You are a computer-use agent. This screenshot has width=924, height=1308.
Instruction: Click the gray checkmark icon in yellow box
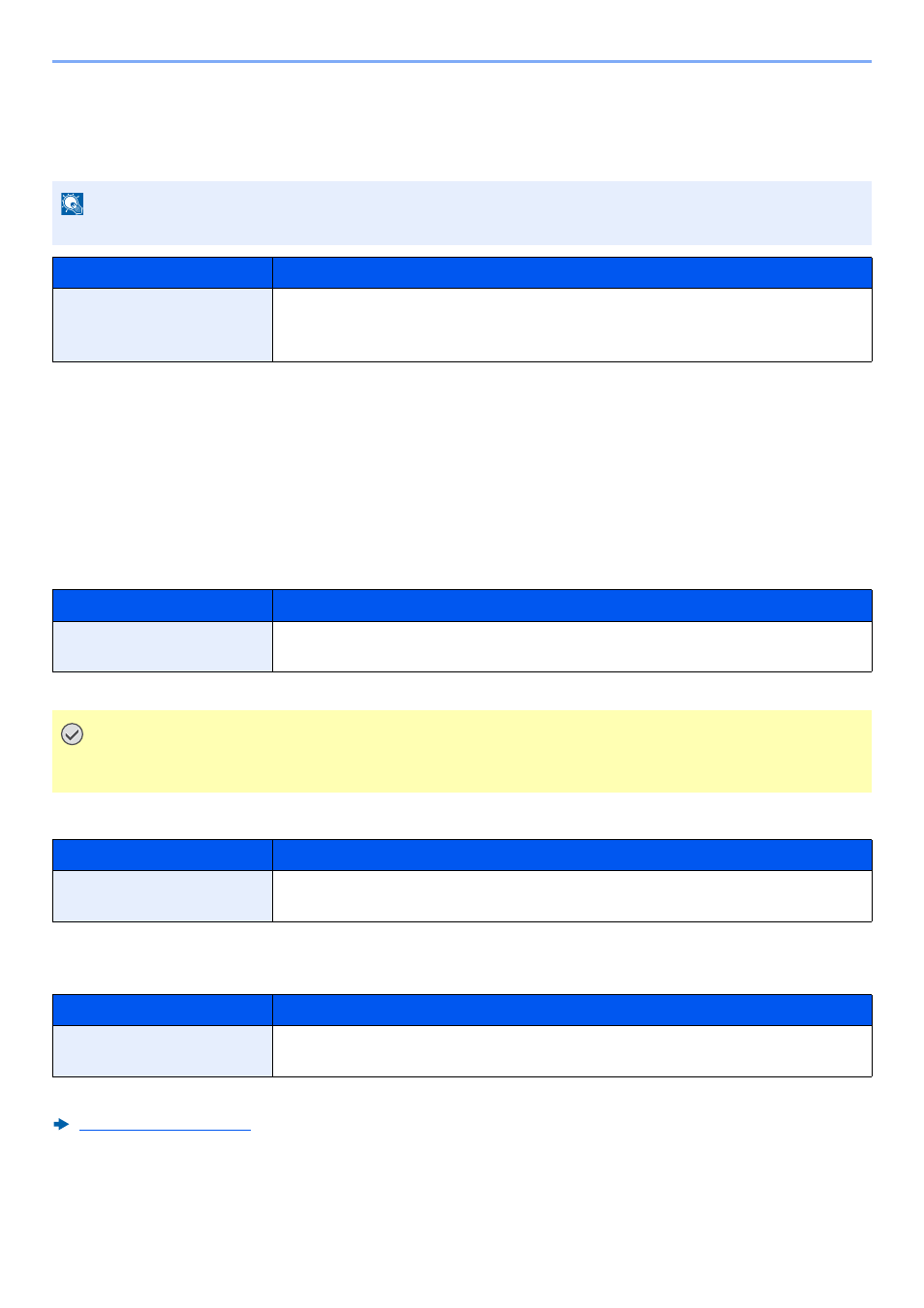click(72, 734)
